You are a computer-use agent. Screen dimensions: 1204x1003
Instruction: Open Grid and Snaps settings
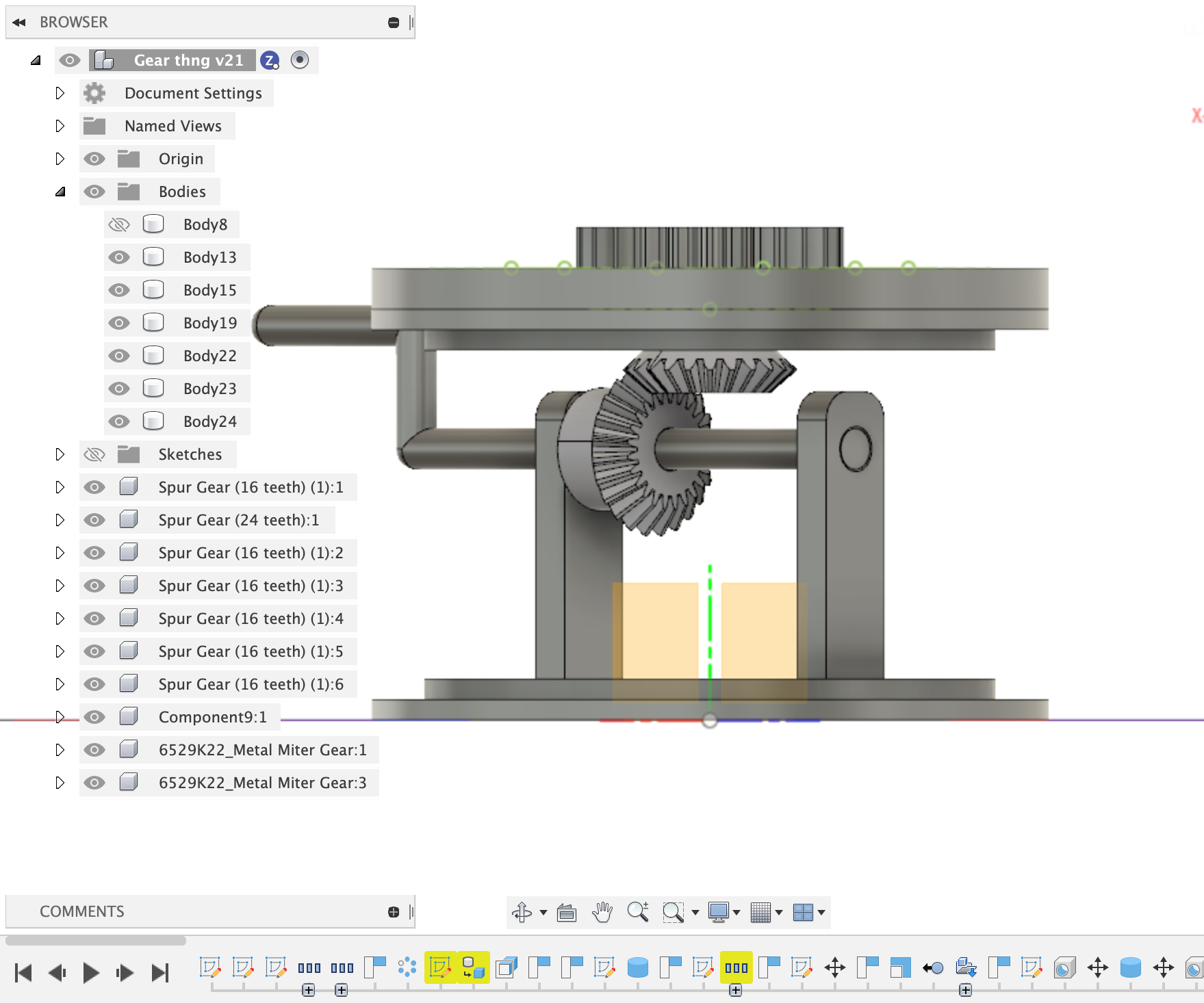(760, 912)
